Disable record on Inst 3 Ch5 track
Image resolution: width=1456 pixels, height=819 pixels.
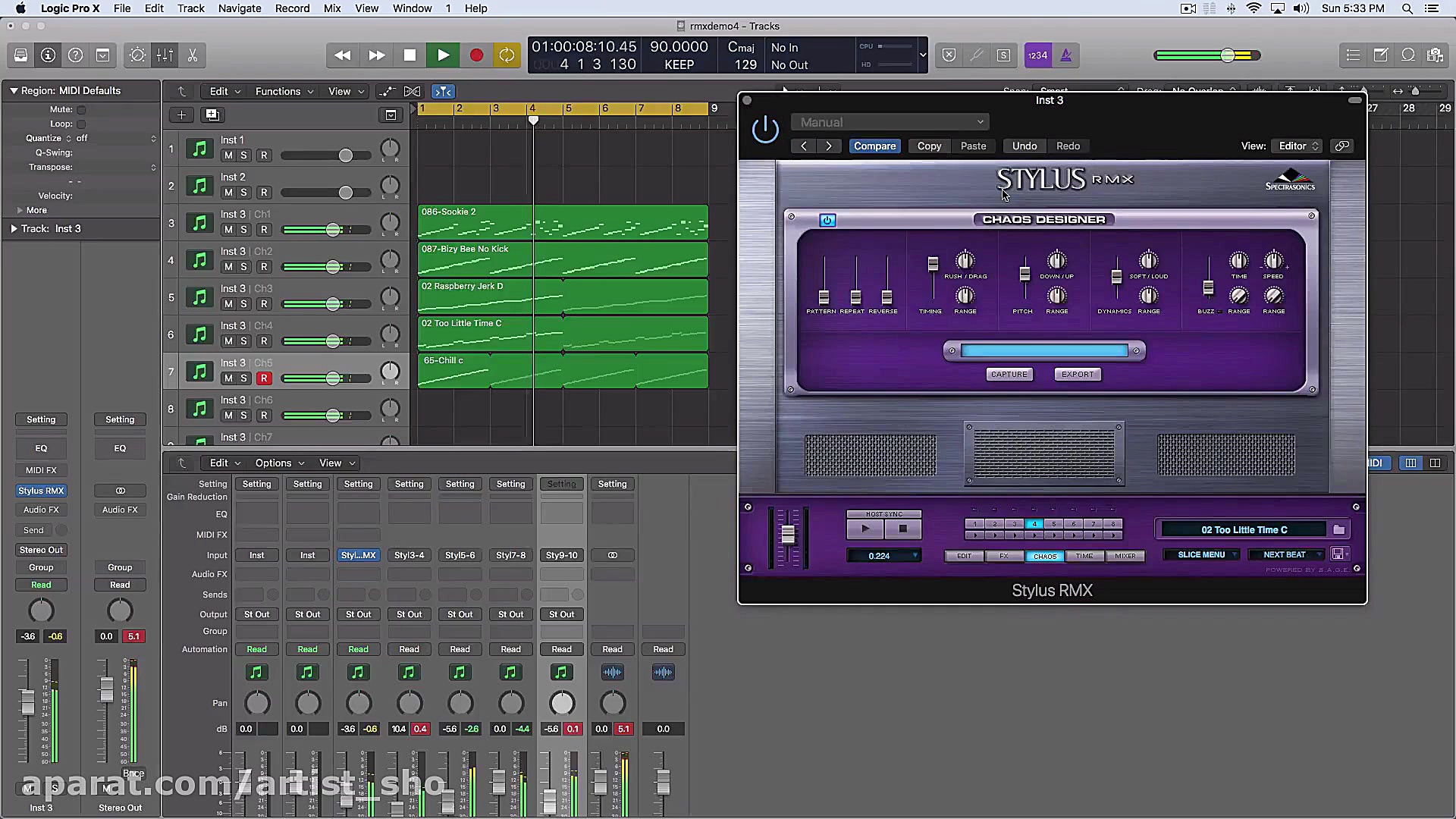[x=264, y=378]
